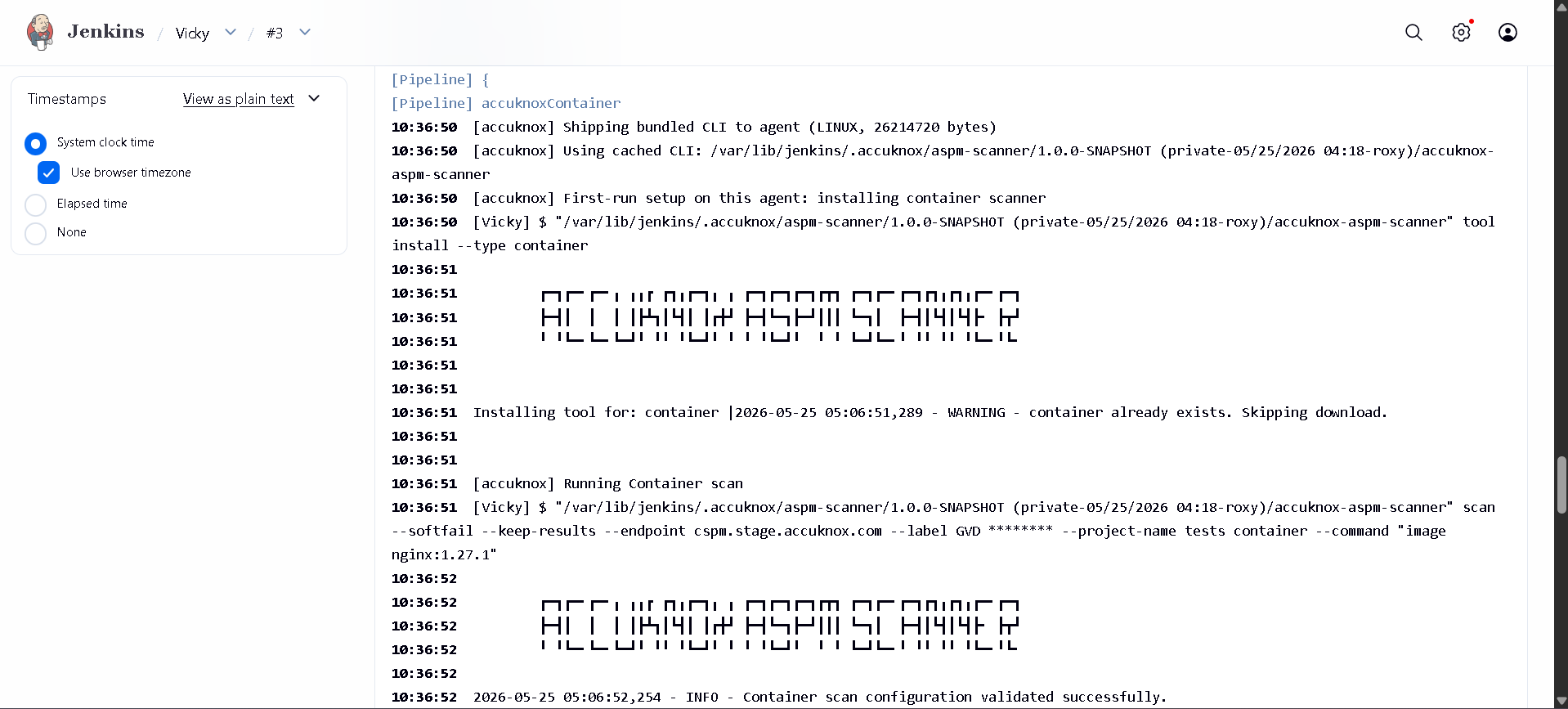
Task: Open the user account icon
Action: [x=1508, y=32]
